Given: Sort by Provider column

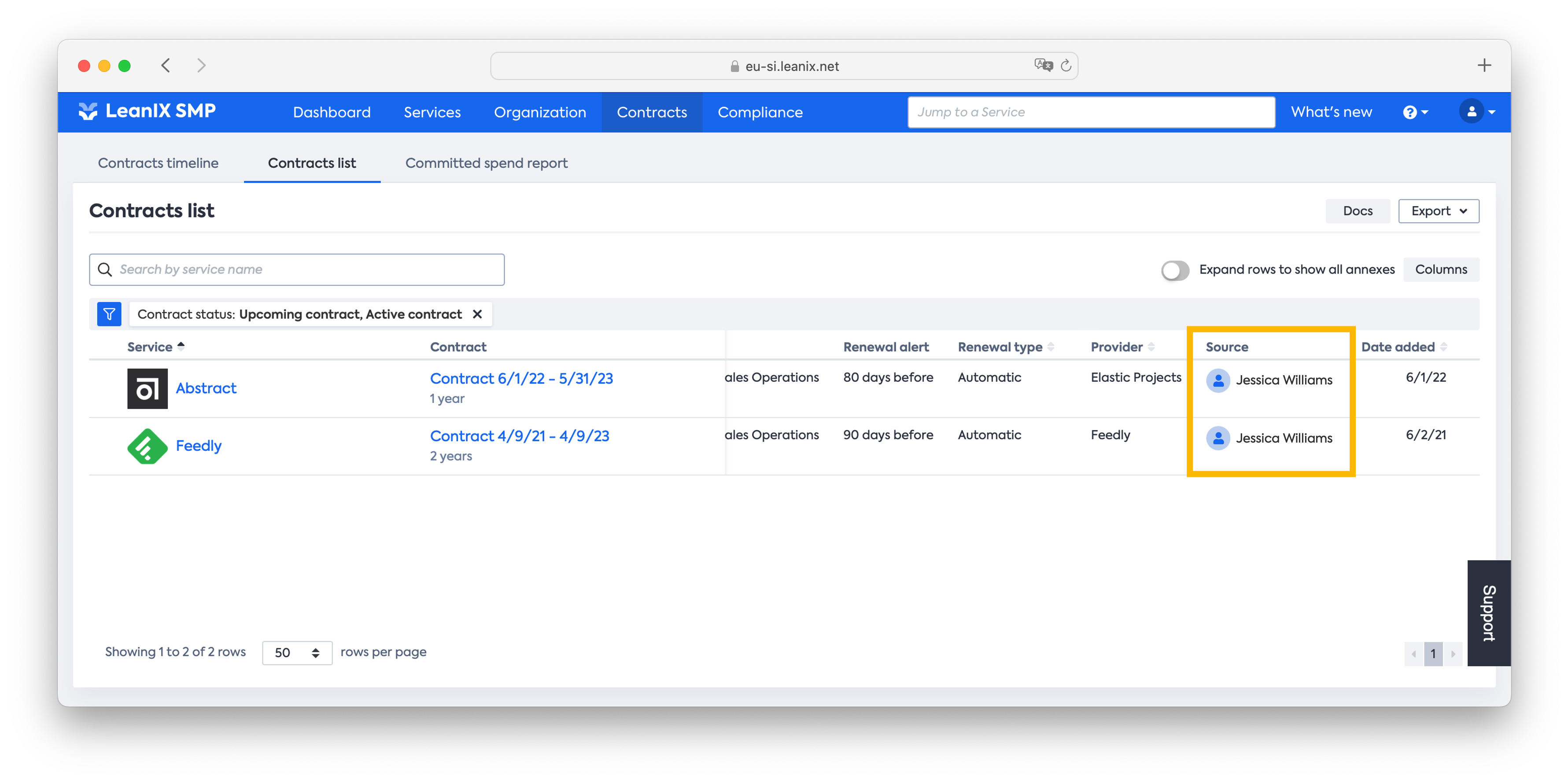Looking at the screenshot, I should point(1151,347).
